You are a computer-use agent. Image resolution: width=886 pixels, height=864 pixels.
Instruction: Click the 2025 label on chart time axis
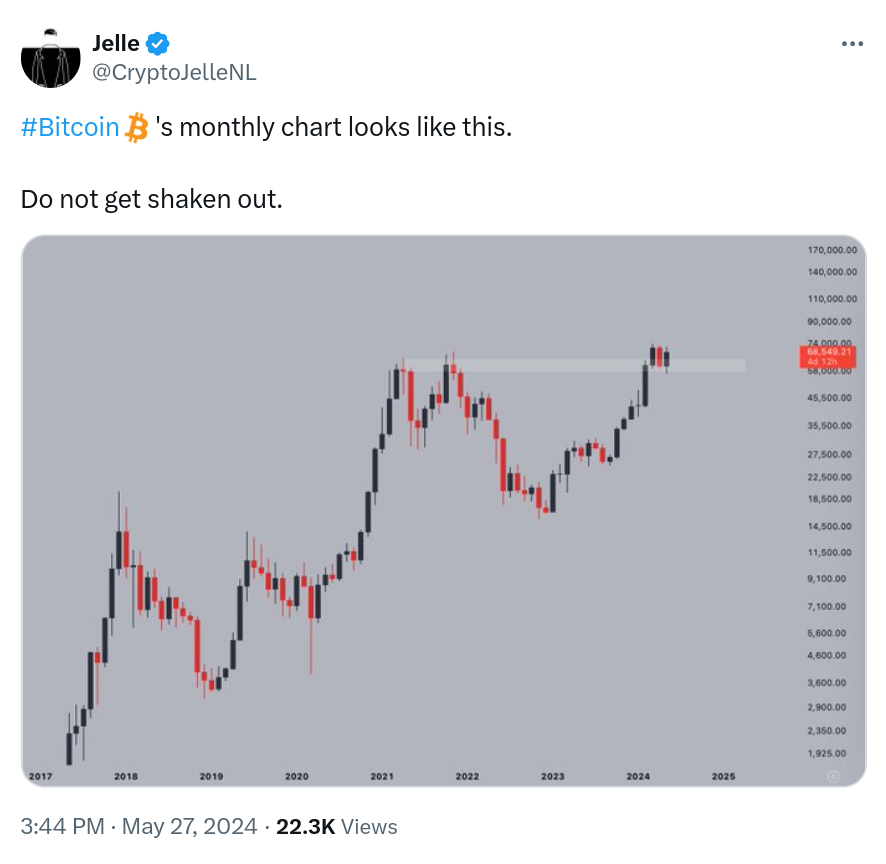[x=724, y=776]
